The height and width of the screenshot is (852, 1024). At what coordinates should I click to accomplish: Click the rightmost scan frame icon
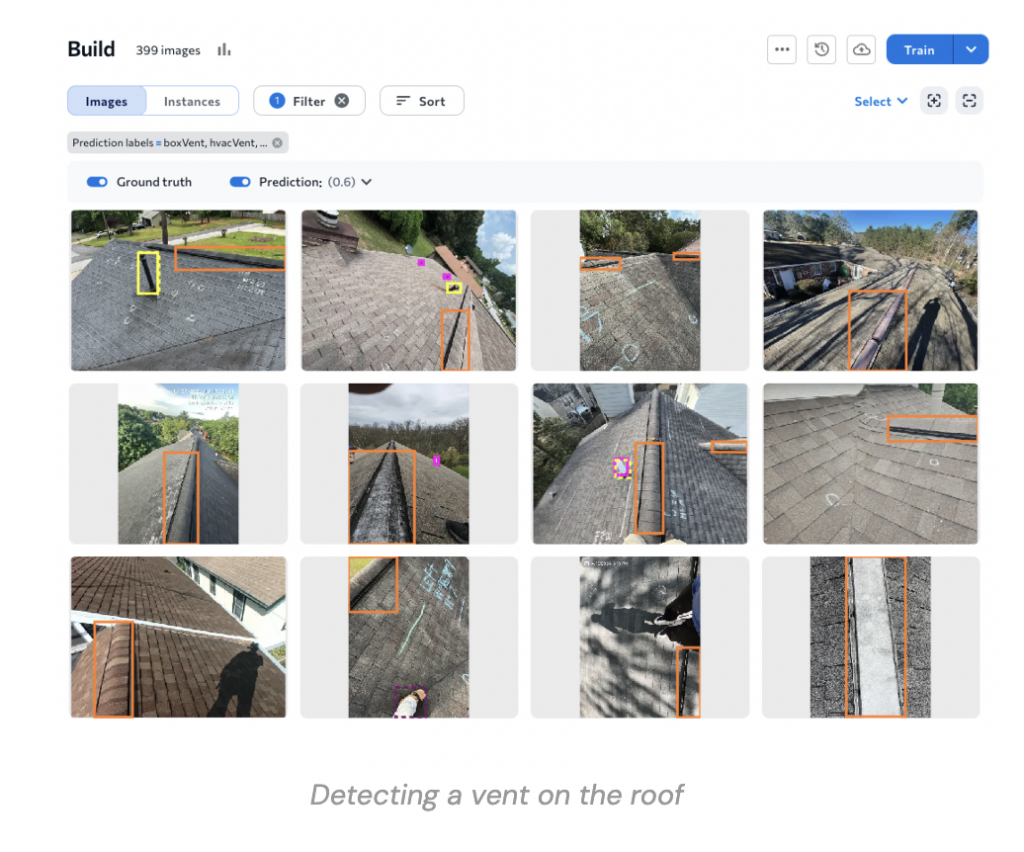[x=969, y=101]
